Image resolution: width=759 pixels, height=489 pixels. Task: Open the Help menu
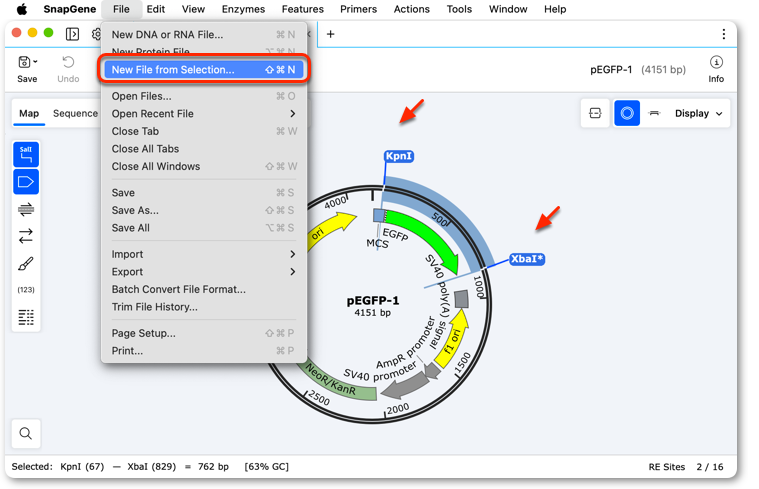click(555, 9)
